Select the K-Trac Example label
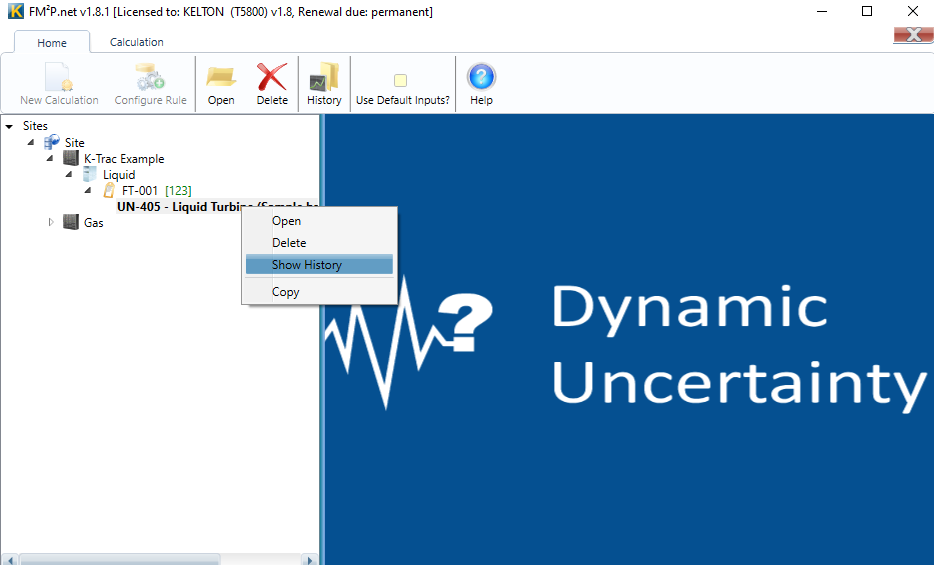The height and width of the screenshot is (565, 934). (x=124, y=159)
